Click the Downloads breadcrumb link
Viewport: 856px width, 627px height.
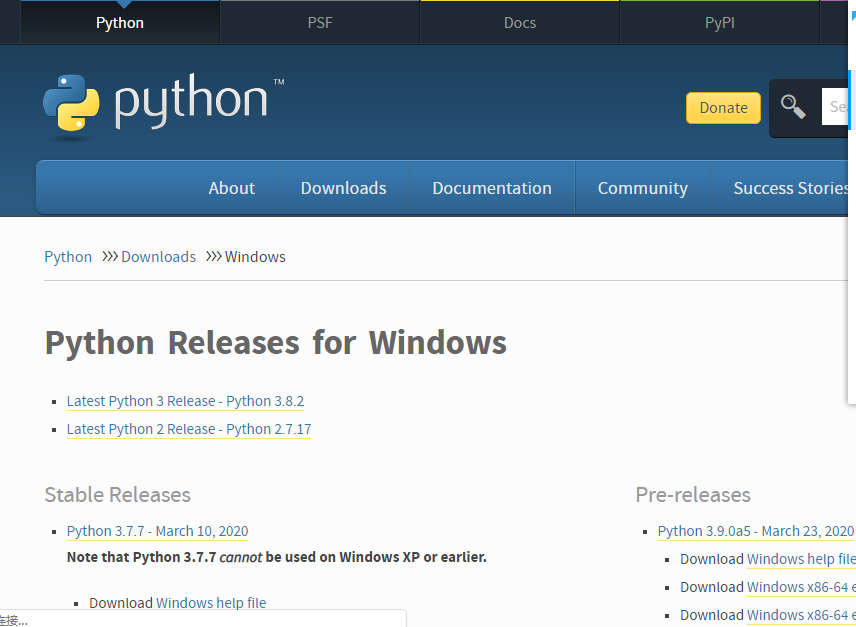click(x=158, y=256)
